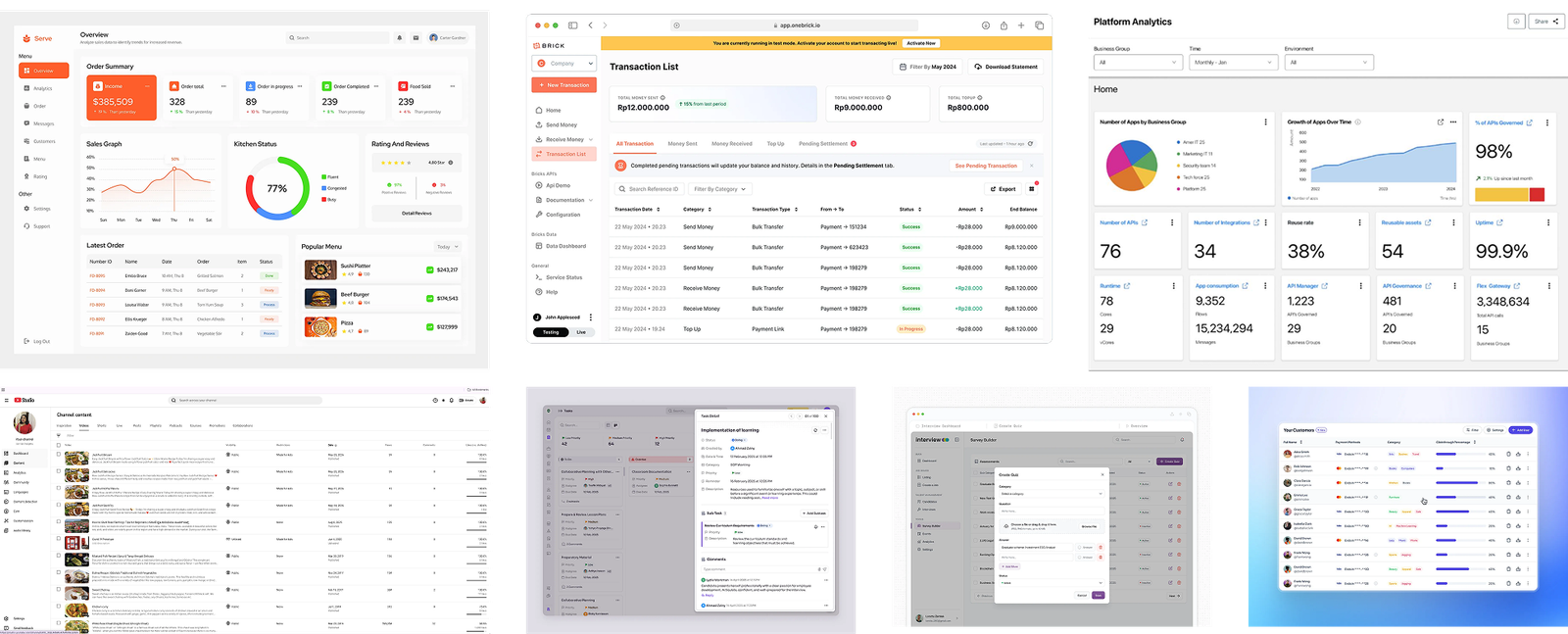Image resolution: width=1568 pixels, height=634 pixels.
Task: Switch Brick mode to Testing
Action: [551, 332]
